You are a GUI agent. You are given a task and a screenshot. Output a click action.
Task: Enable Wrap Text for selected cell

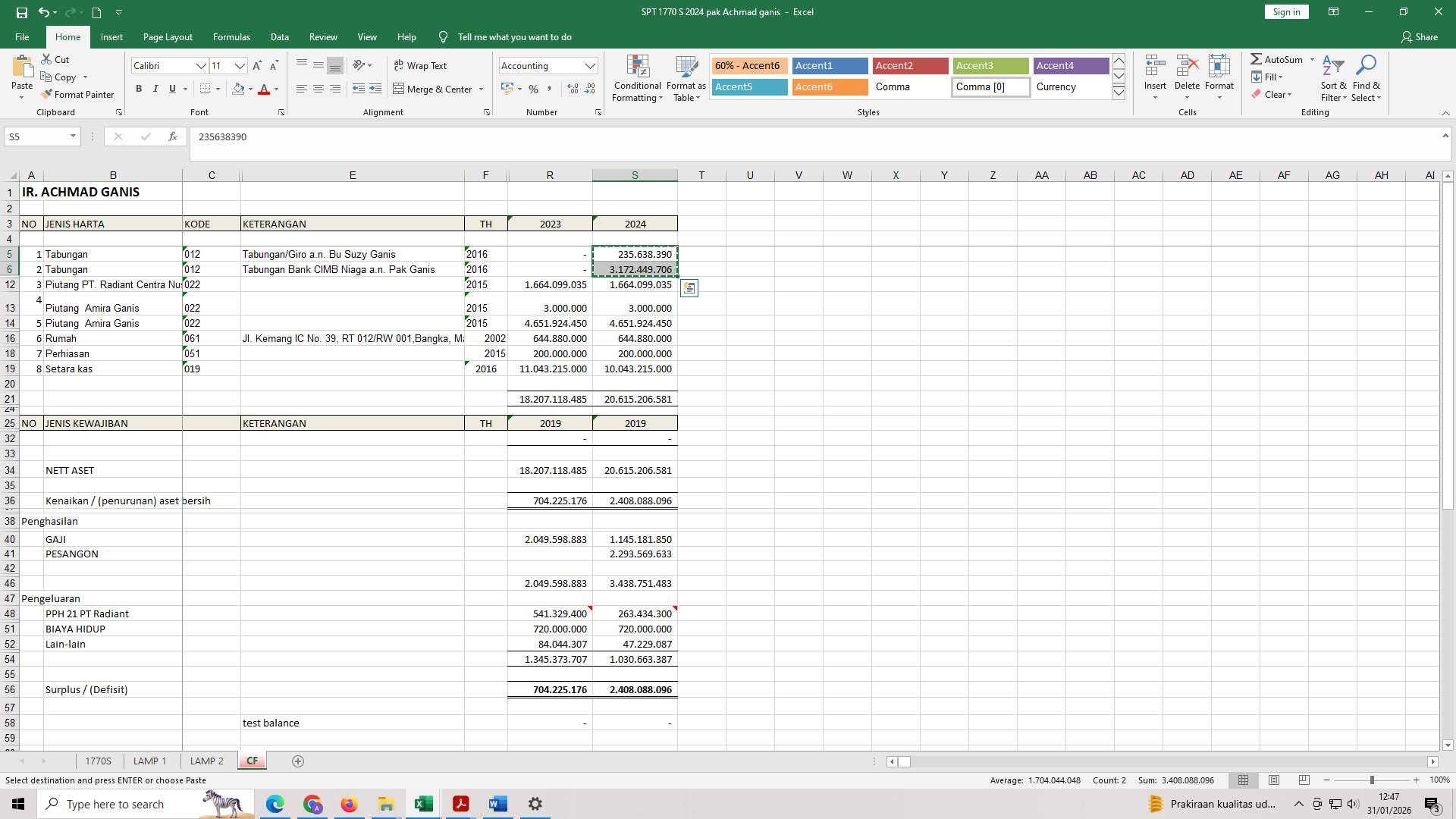pos(421,65)
